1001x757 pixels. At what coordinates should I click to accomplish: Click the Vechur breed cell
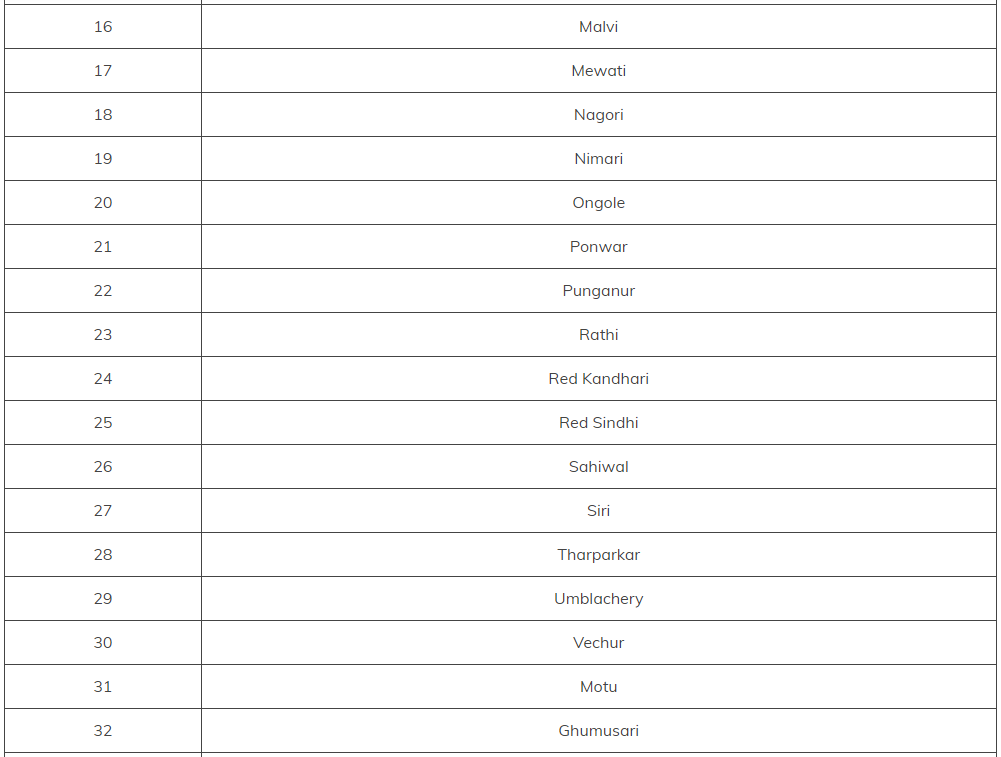(598, 643)
